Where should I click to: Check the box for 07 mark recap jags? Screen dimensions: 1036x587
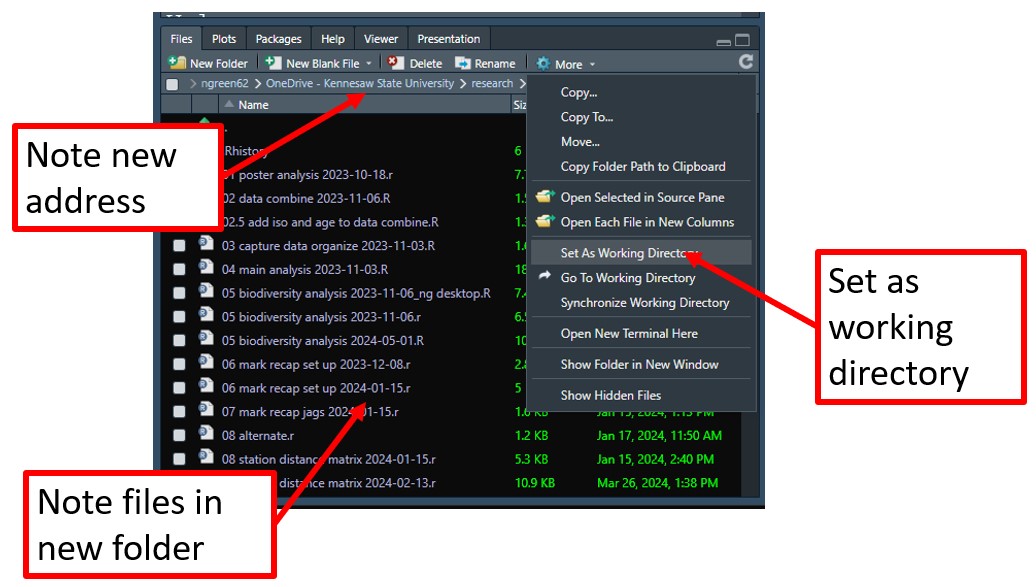click(179, 412)
